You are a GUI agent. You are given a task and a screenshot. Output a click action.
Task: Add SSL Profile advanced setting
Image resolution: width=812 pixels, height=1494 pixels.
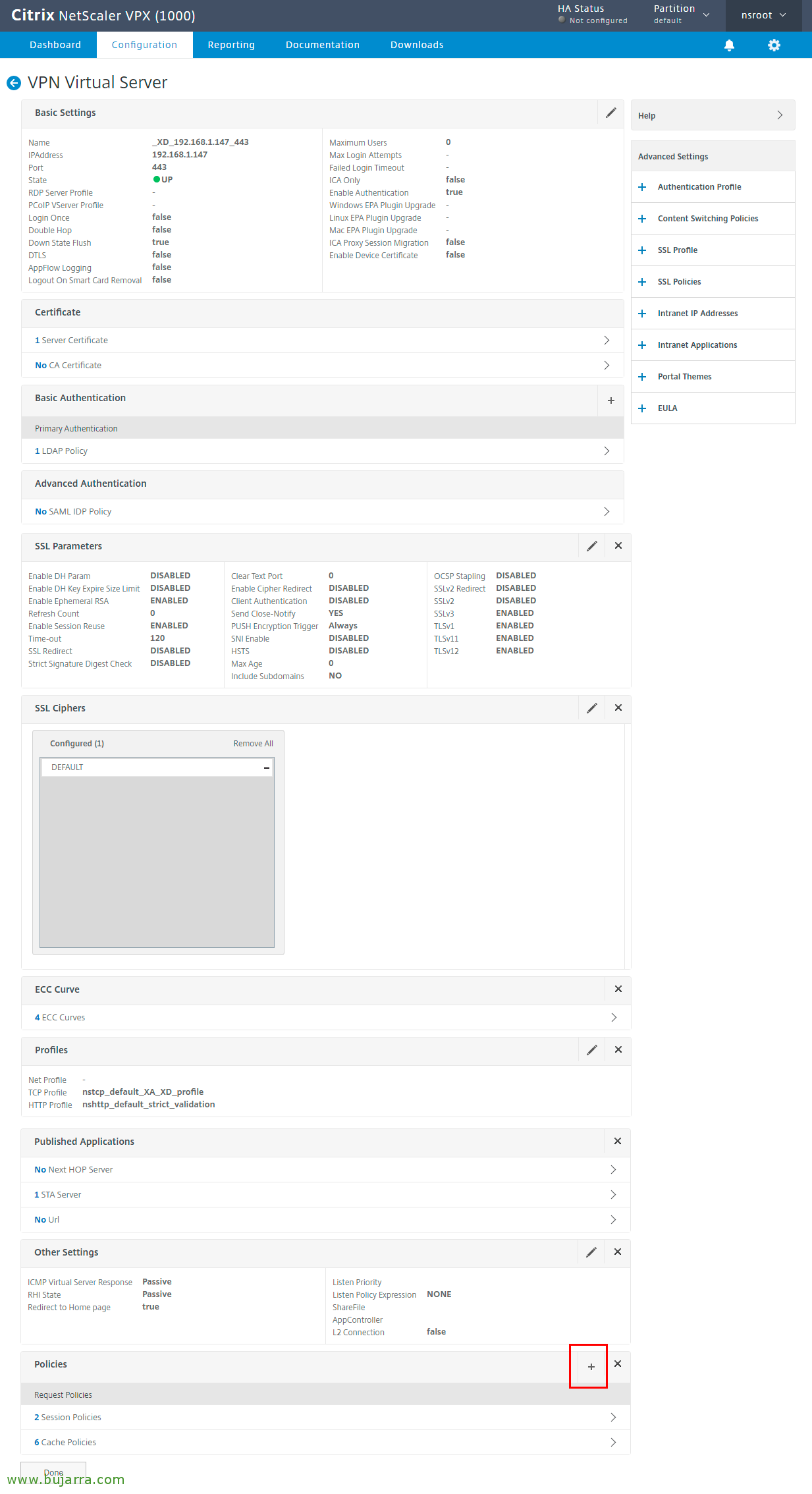coord(713,250)
